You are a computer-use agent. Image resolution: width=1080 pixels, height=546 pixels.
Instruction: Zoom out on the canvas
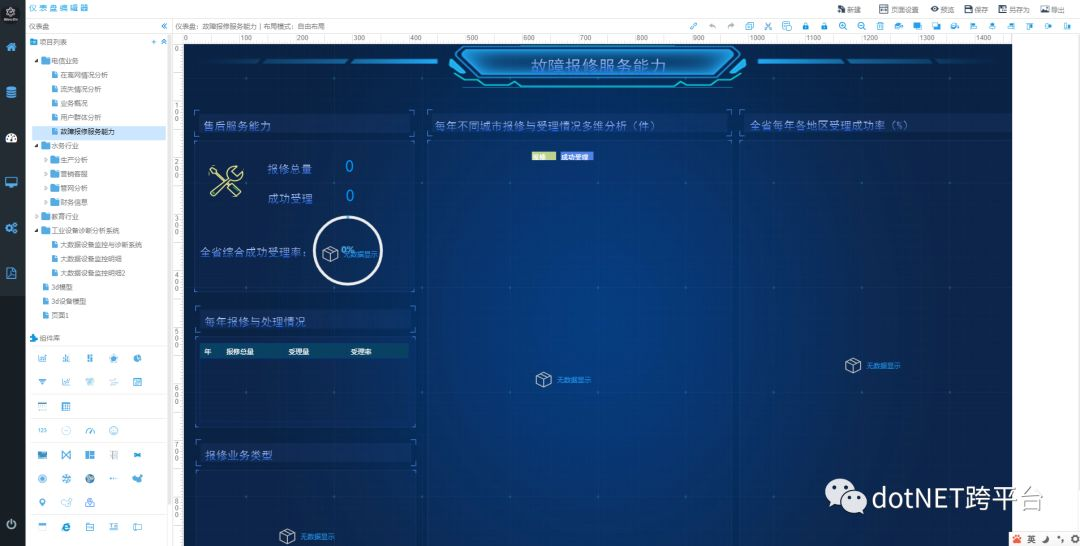point(861,26)
